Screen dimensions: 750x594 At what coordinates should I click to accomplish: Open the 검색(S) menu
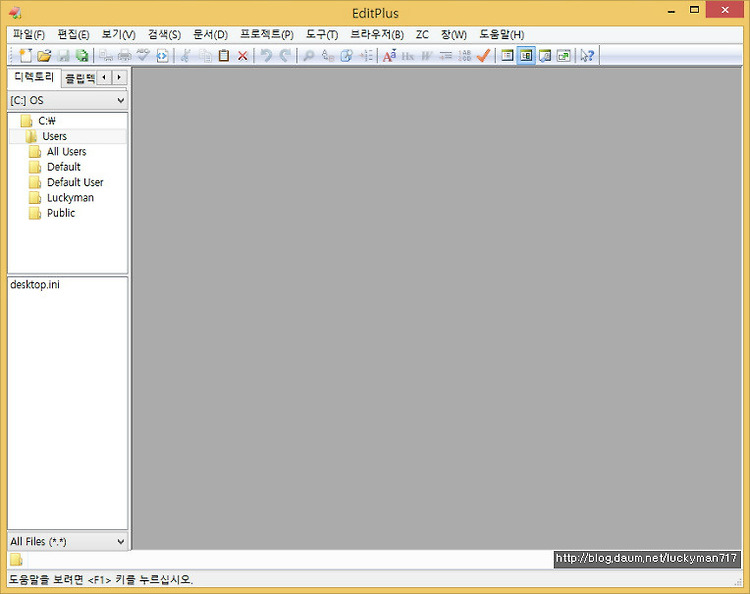pos(164,34)
